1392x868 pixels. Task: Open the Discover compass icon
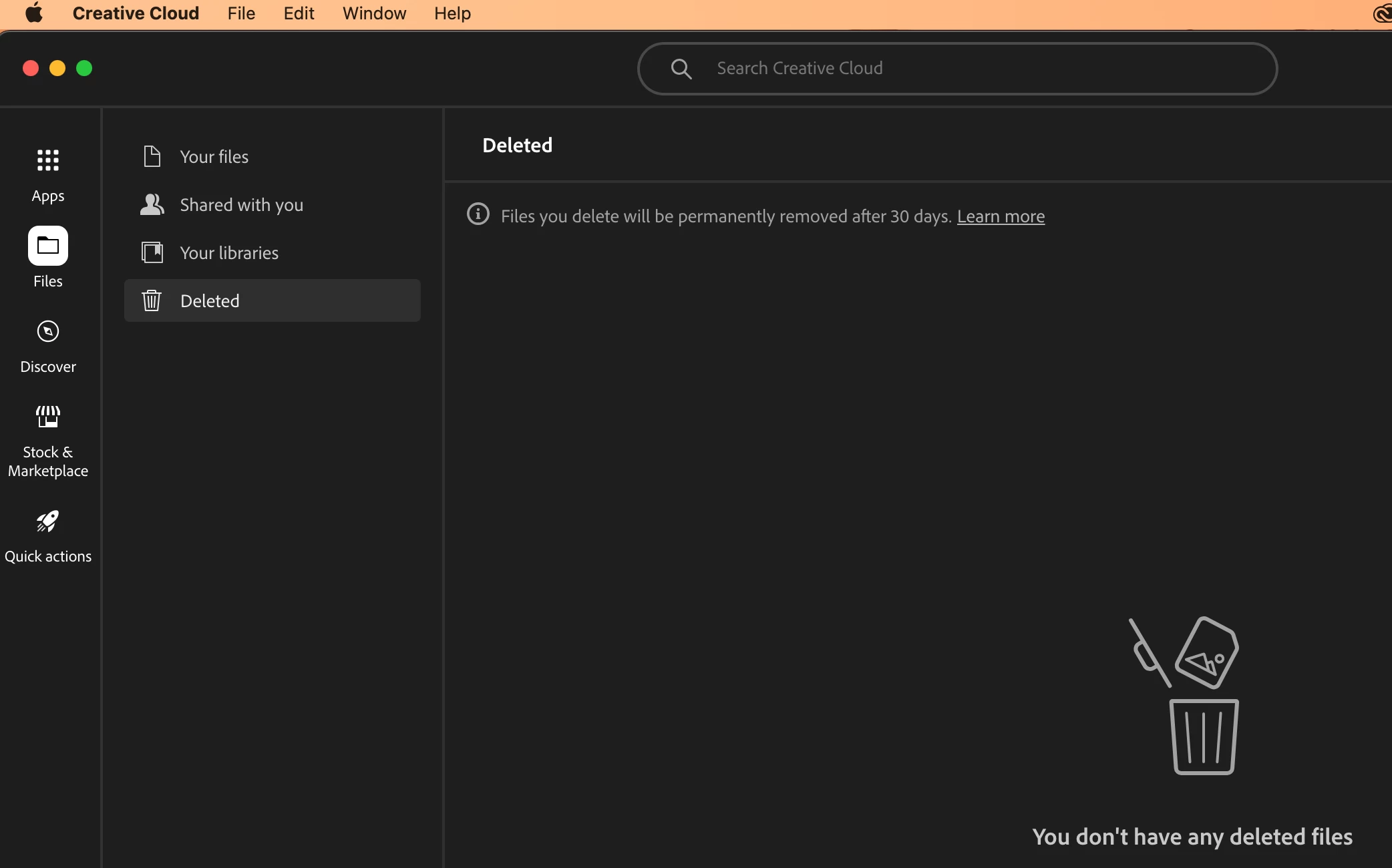point(47,332)
